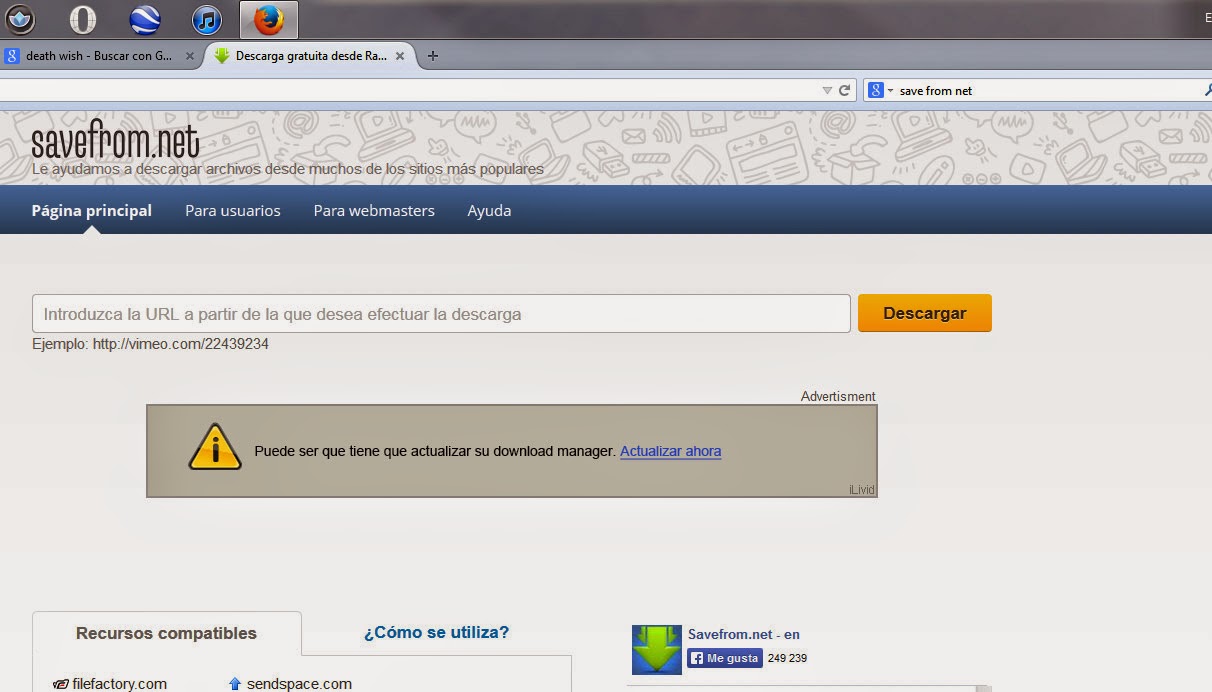Open the Google search engine selector
Viewport: 1212px width, 692px height.
pos(880,90)
